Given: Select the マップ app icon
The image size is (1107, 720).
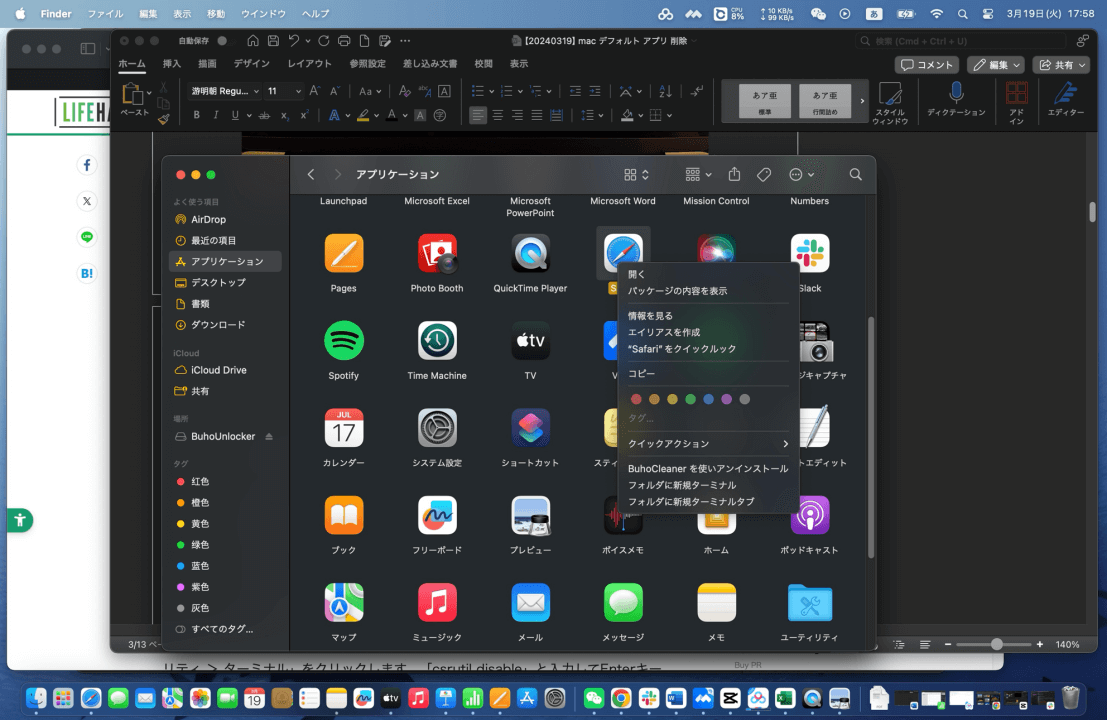Looking at the screenshot, I should pyautogui.click(x=344, y=602).
